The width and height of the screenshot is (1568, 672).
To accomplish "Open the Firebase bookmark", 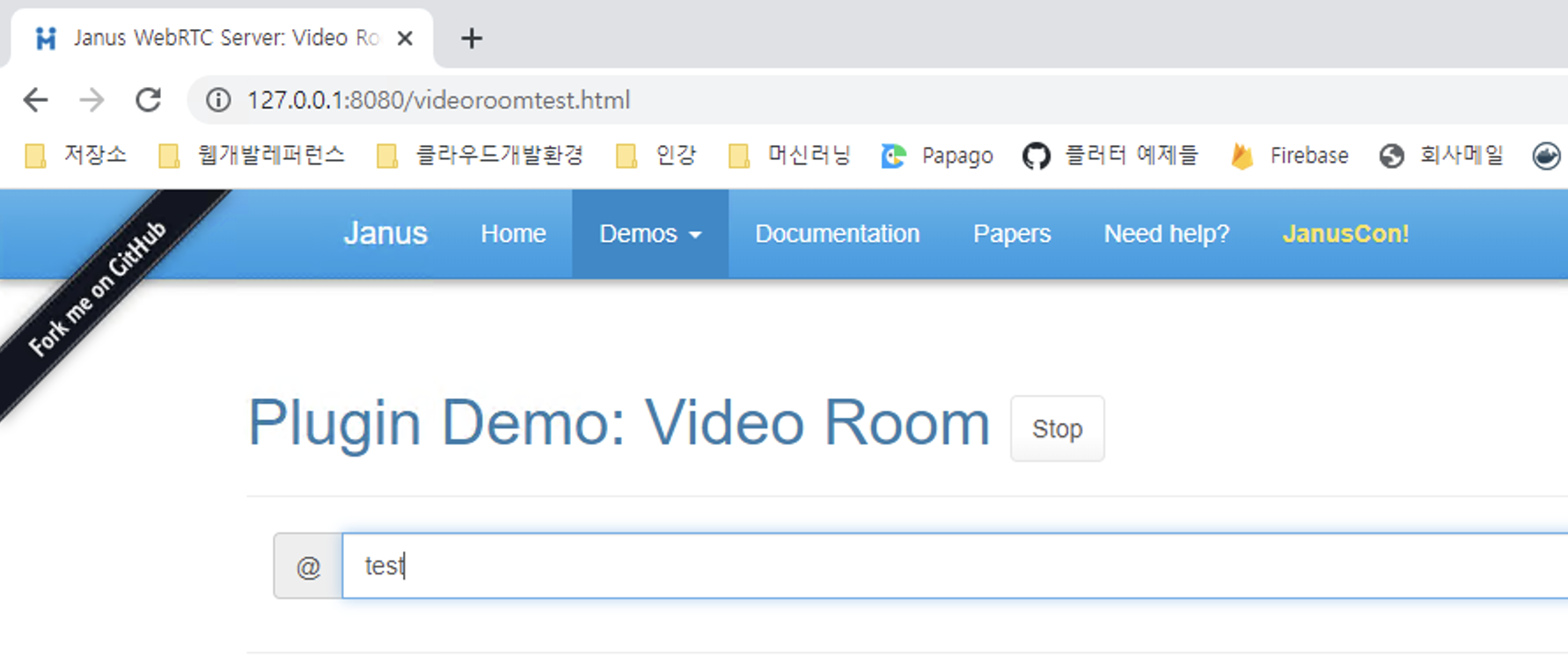I will click(x=1290, y=156).
